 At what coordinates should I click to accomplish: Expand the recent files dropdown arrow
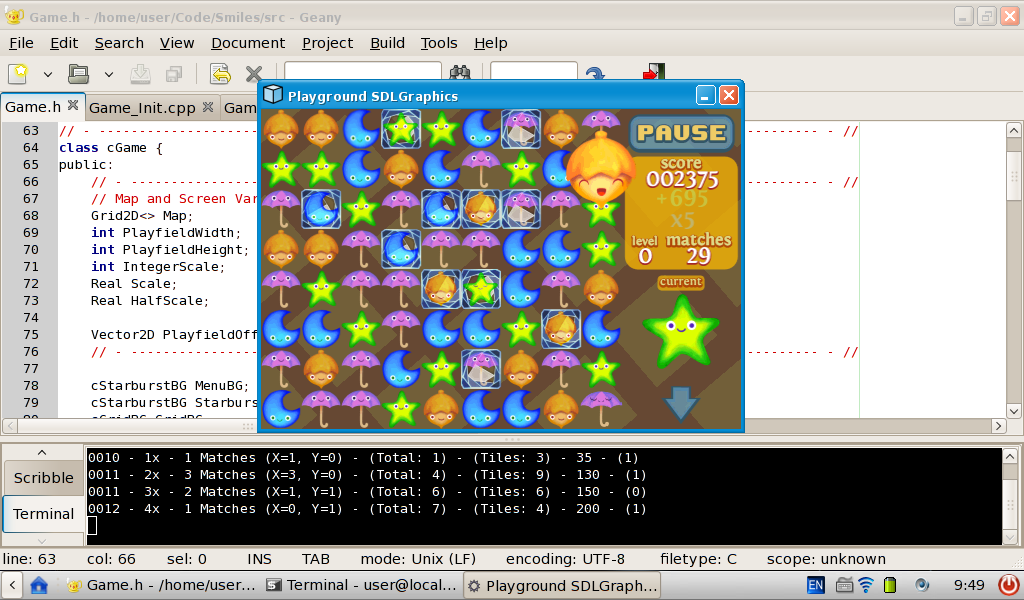[108, 75]
